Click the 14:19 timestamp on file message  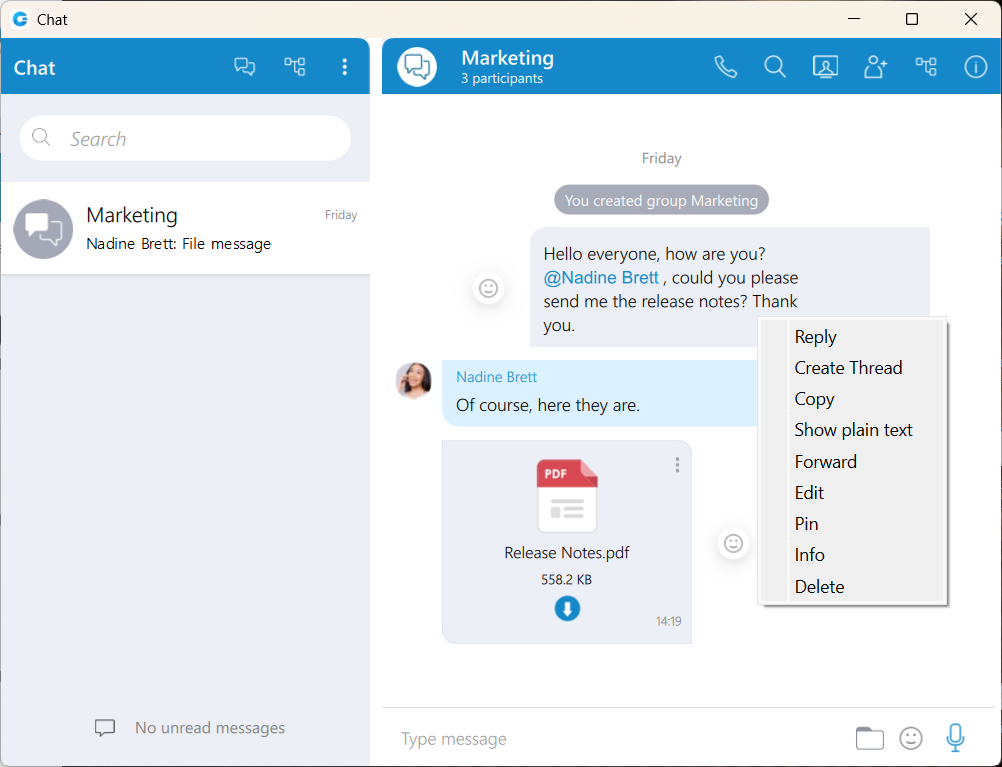[668, 621]
